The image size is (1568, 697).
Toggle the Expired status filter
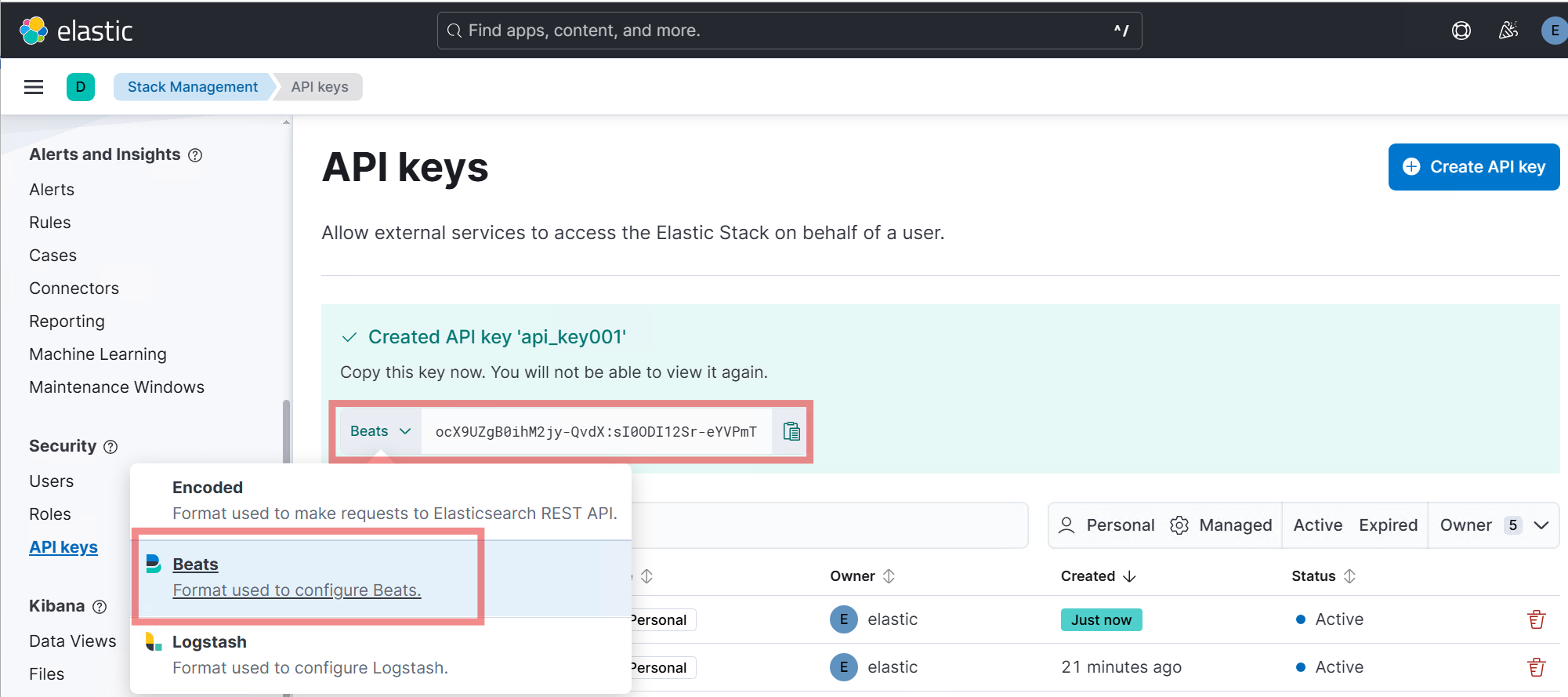click(x=1388, y=525)
